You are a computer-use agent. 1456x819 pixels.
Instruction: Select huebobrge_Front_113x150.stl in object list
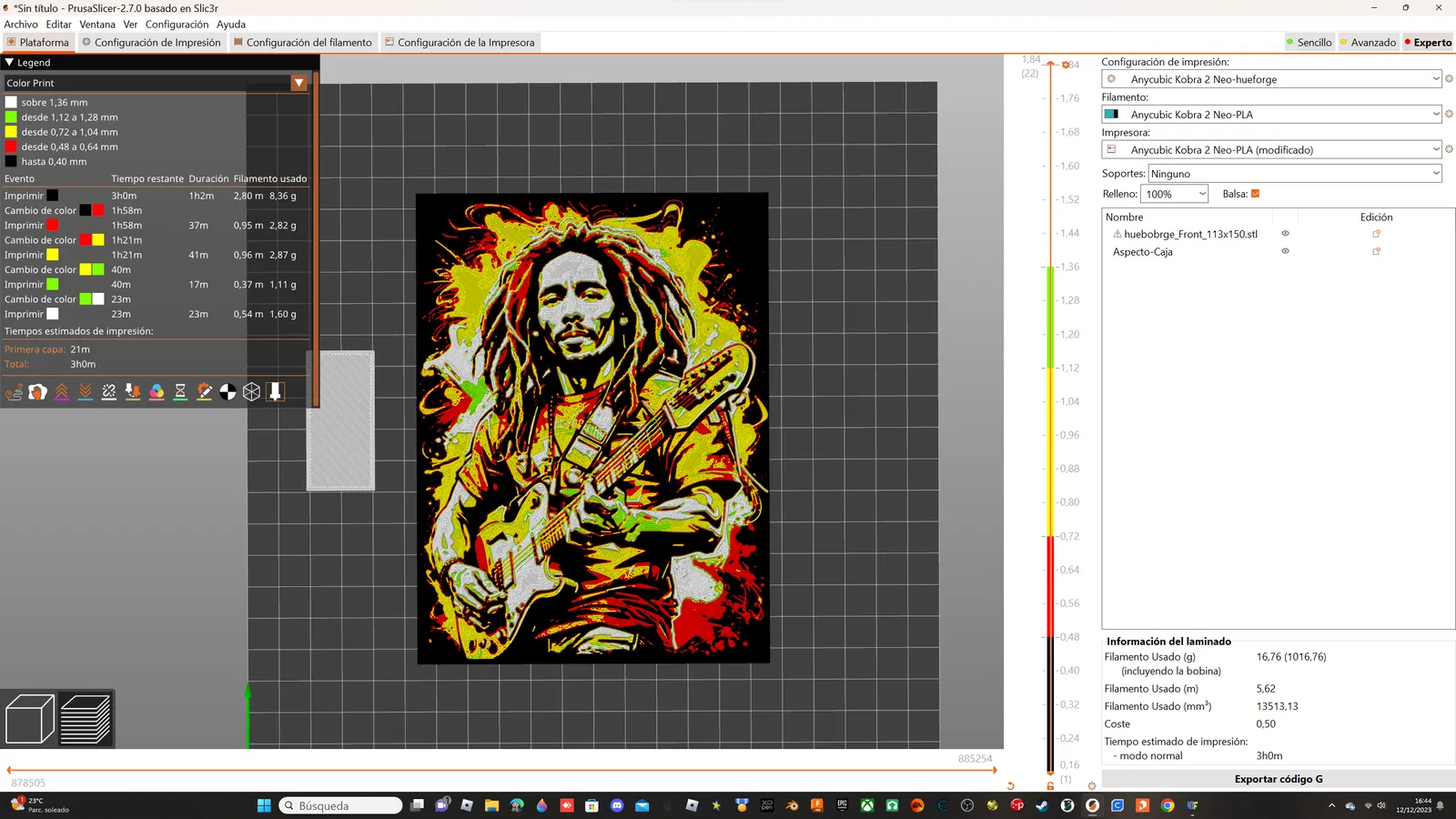(1190, 234)
